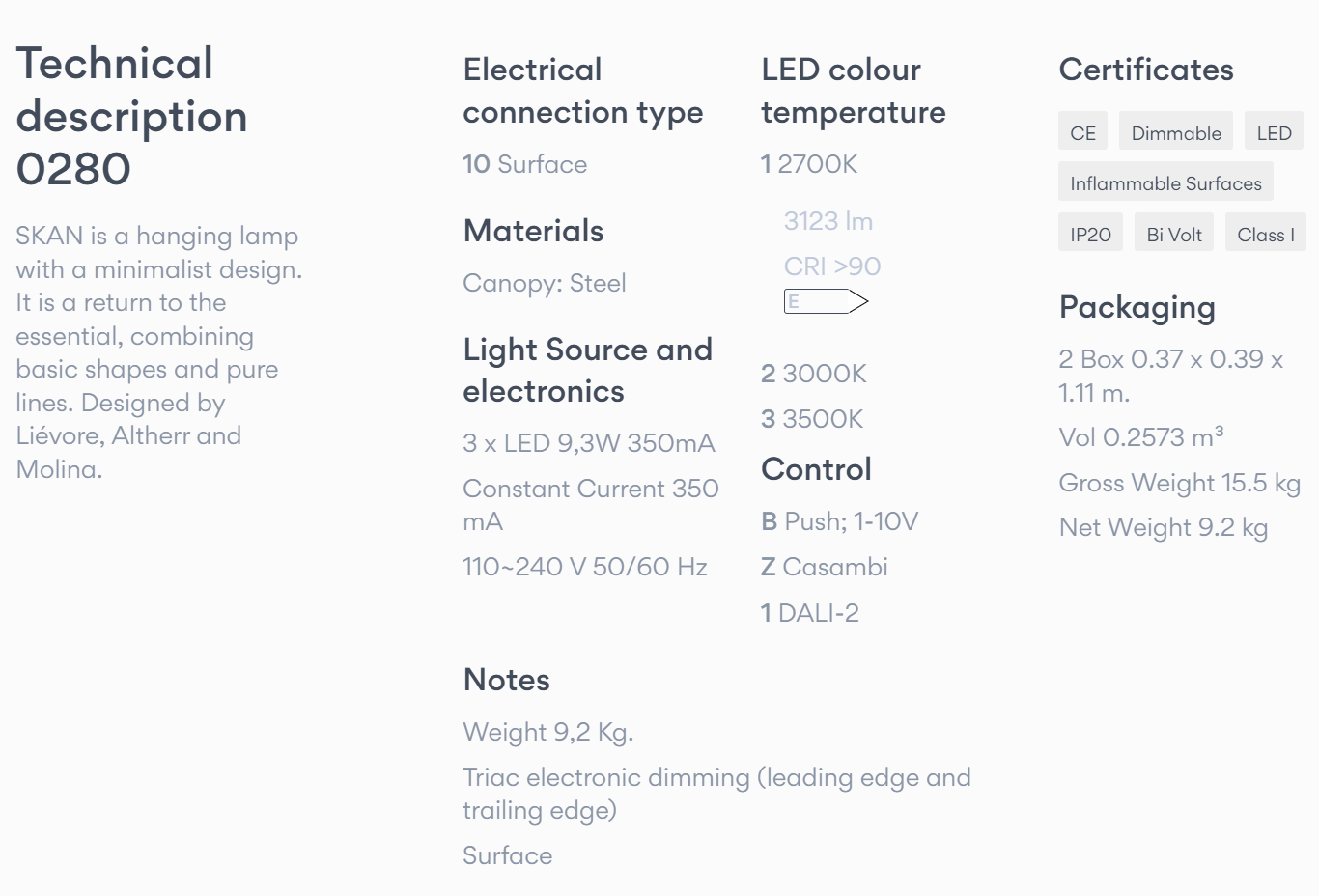This screenshot has width=1319, height=896.
Task: Expand the 3000K colour temperature option
Action: 814,374
